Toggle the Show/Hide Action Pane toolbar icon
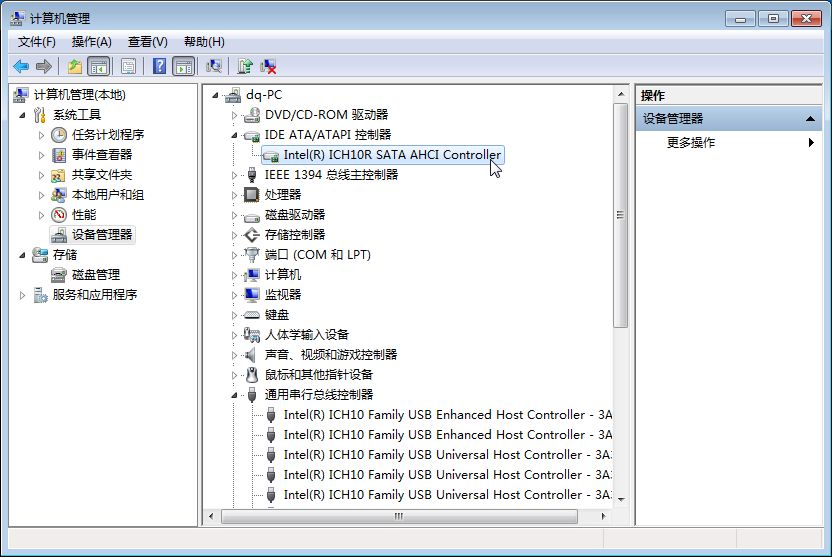Viewport: 832px width, 557px height. click(x=184, y=66)
